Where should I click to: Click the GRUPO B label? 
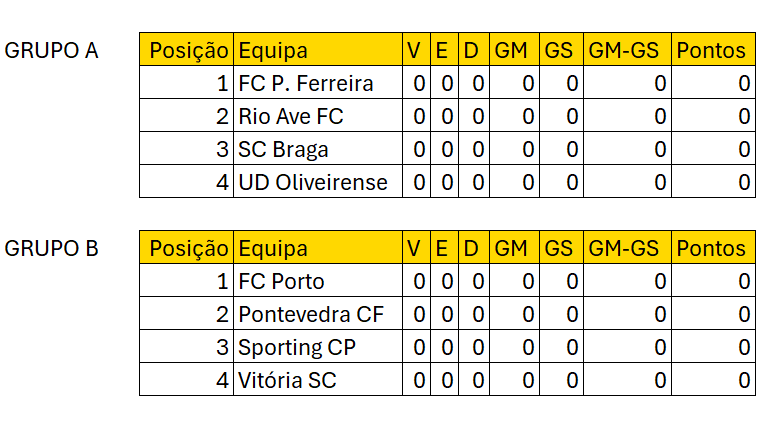(x=51, y=248)
